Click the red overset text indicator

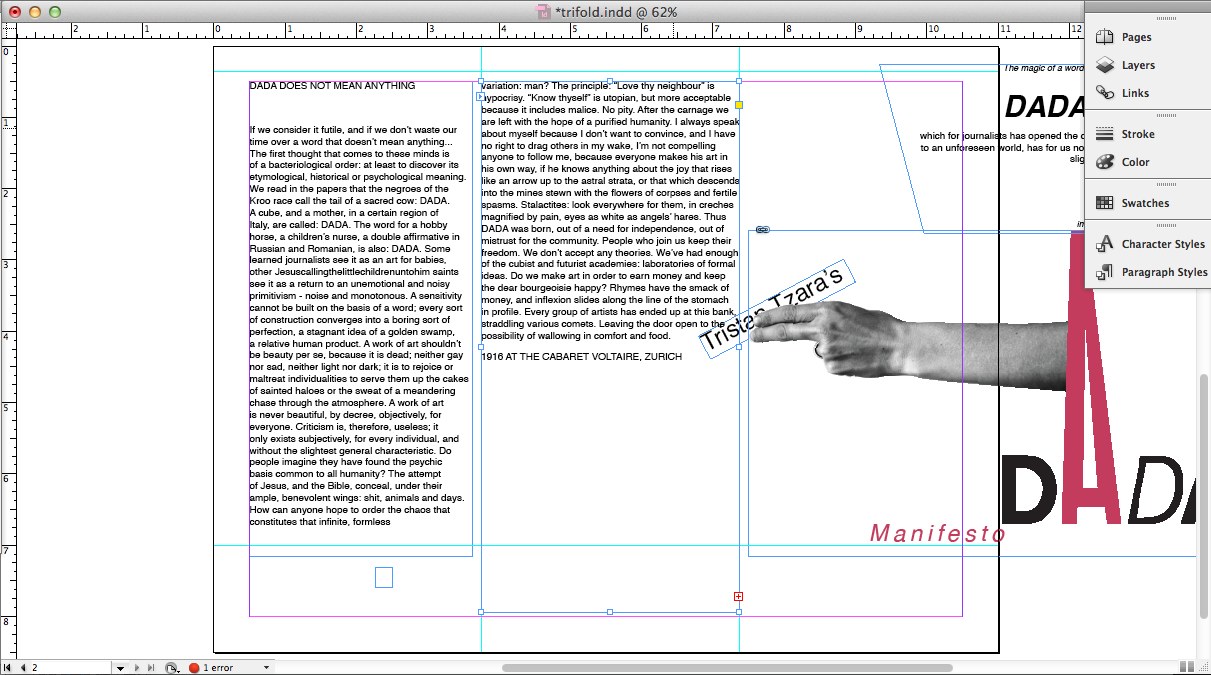[x=738, y=597]
